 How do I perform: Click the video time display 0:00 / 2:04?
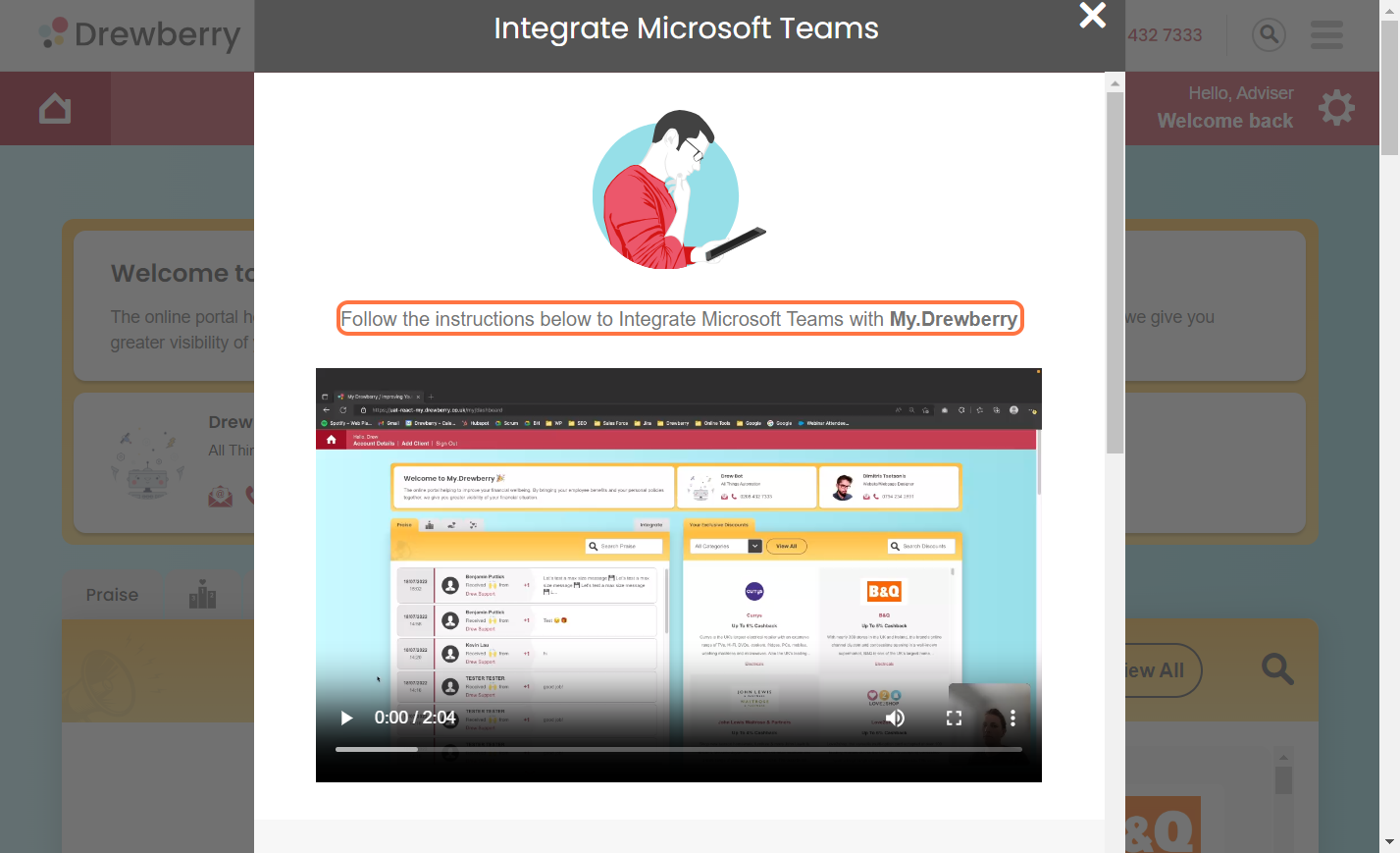pyautogui.click(x=415, y=718)
